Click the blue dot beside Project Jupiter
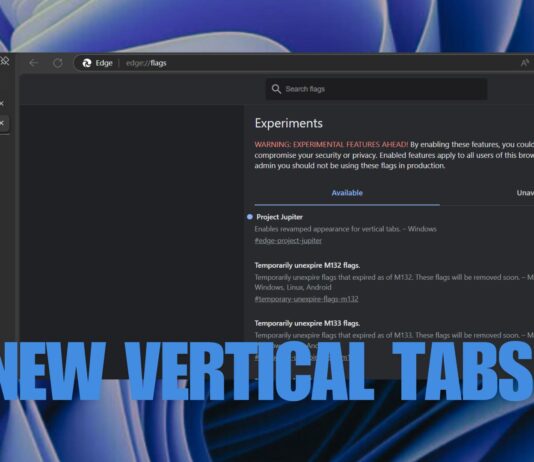 coord(250,217)
